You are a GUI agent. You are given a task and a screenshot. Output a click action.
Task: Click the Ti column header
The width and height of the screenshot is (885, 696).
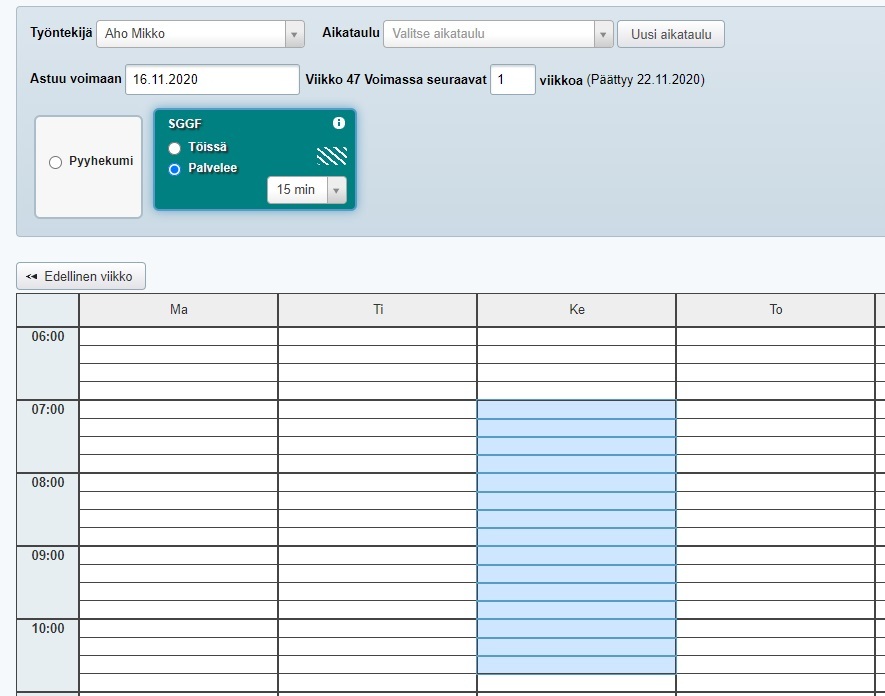(x=378, y=310)
